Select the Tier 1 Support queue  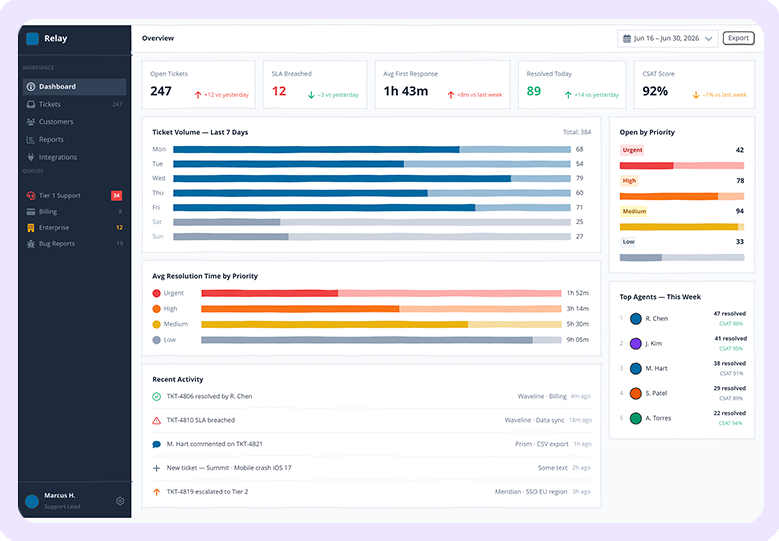pyautogui.click(x=74, y=196)
